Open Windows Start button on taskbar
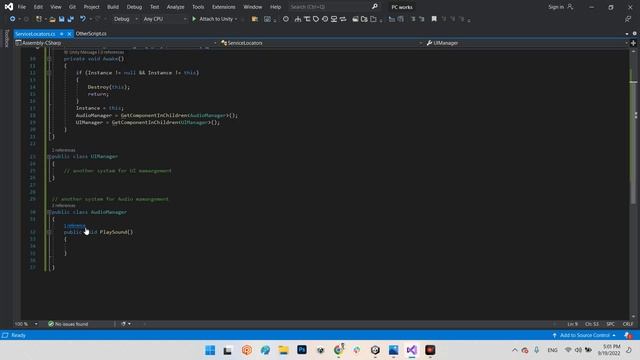The image size is (640, 360). 210,350
